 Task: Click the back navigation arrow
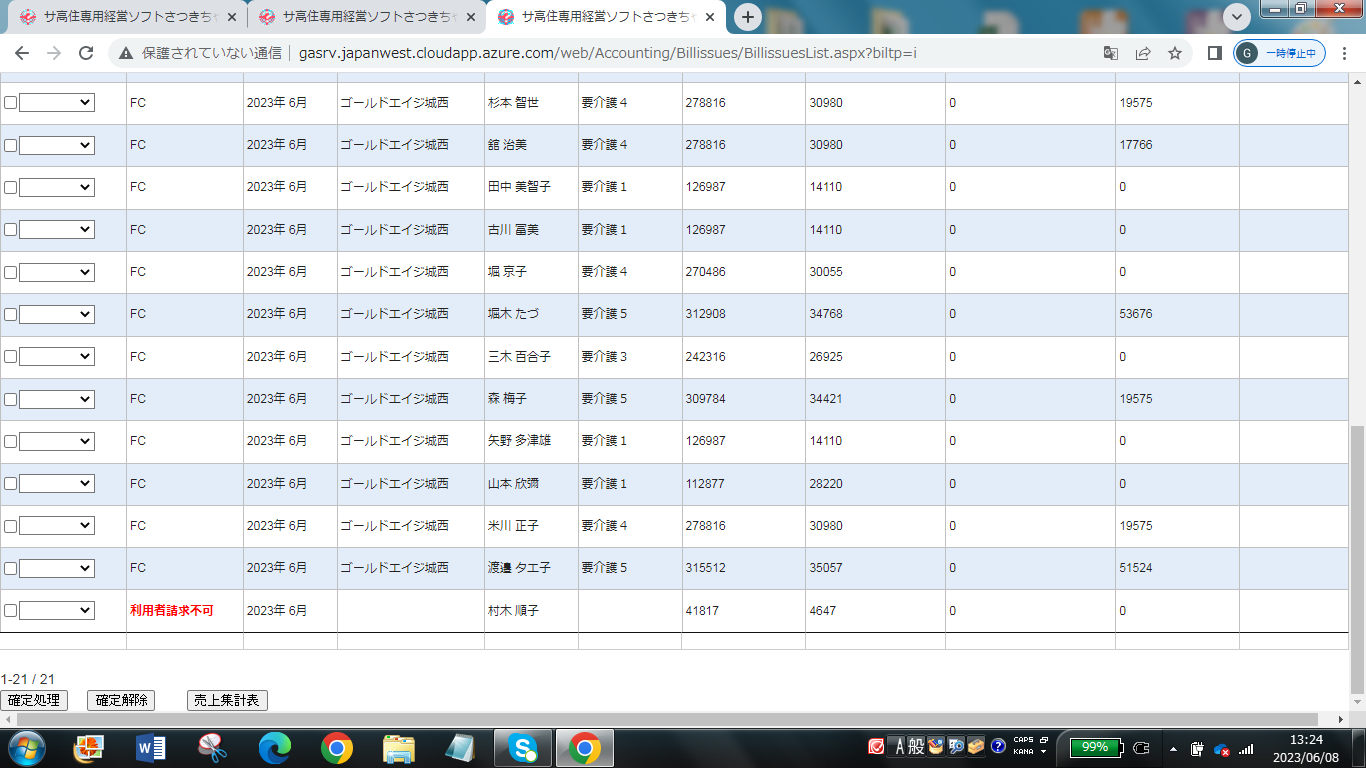point(22,53)
